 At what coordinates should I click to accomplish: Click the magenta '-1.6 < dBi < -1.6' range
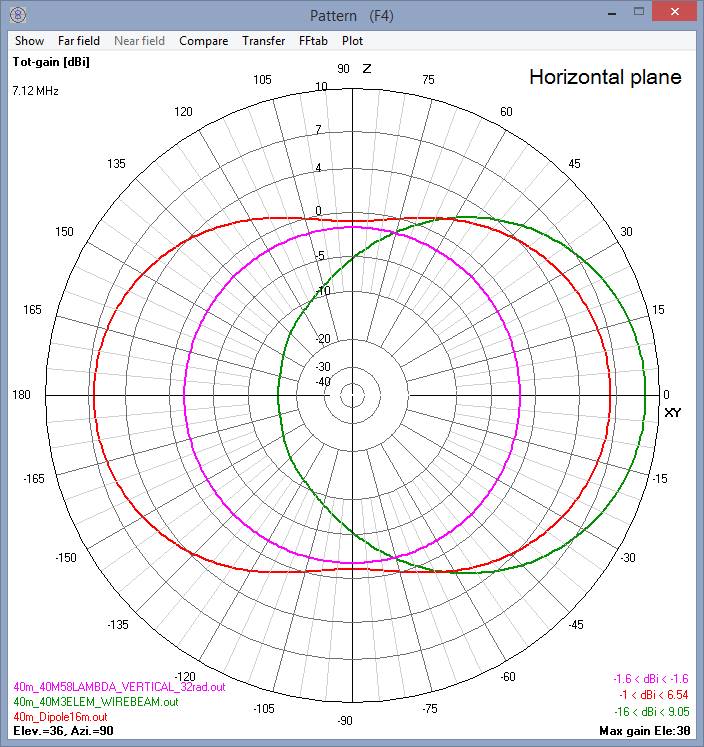651,679
